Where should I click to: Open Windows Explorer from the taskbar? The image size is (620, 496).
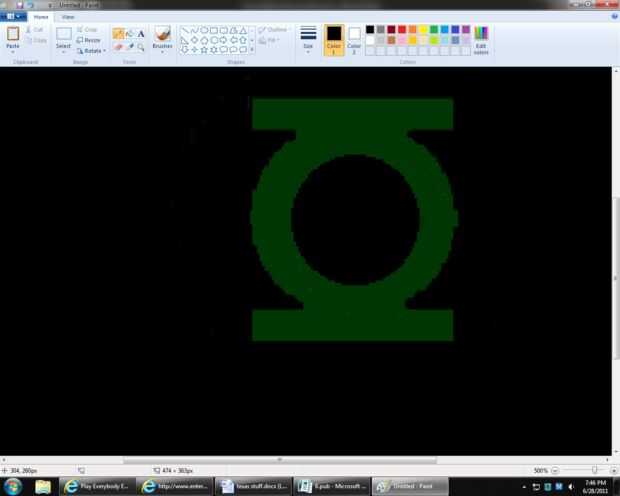(x=43, y=487)
